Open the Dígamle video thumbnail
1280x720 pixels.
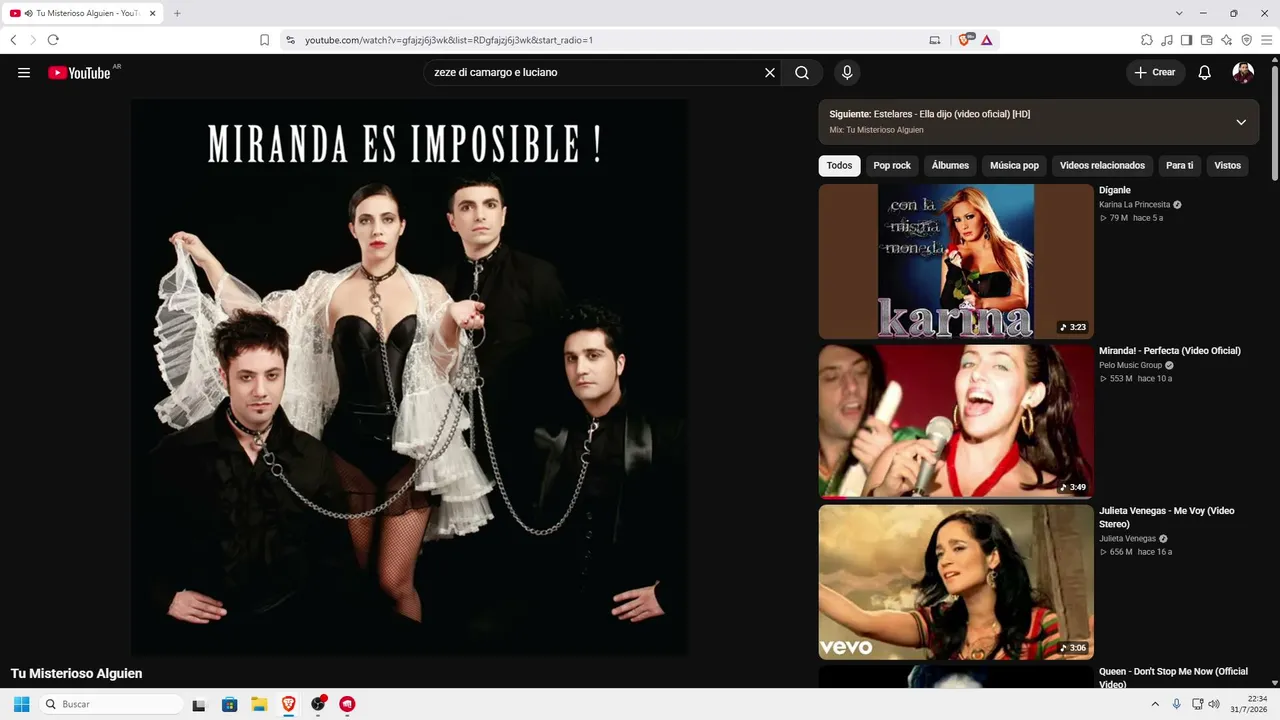point(956,261)
